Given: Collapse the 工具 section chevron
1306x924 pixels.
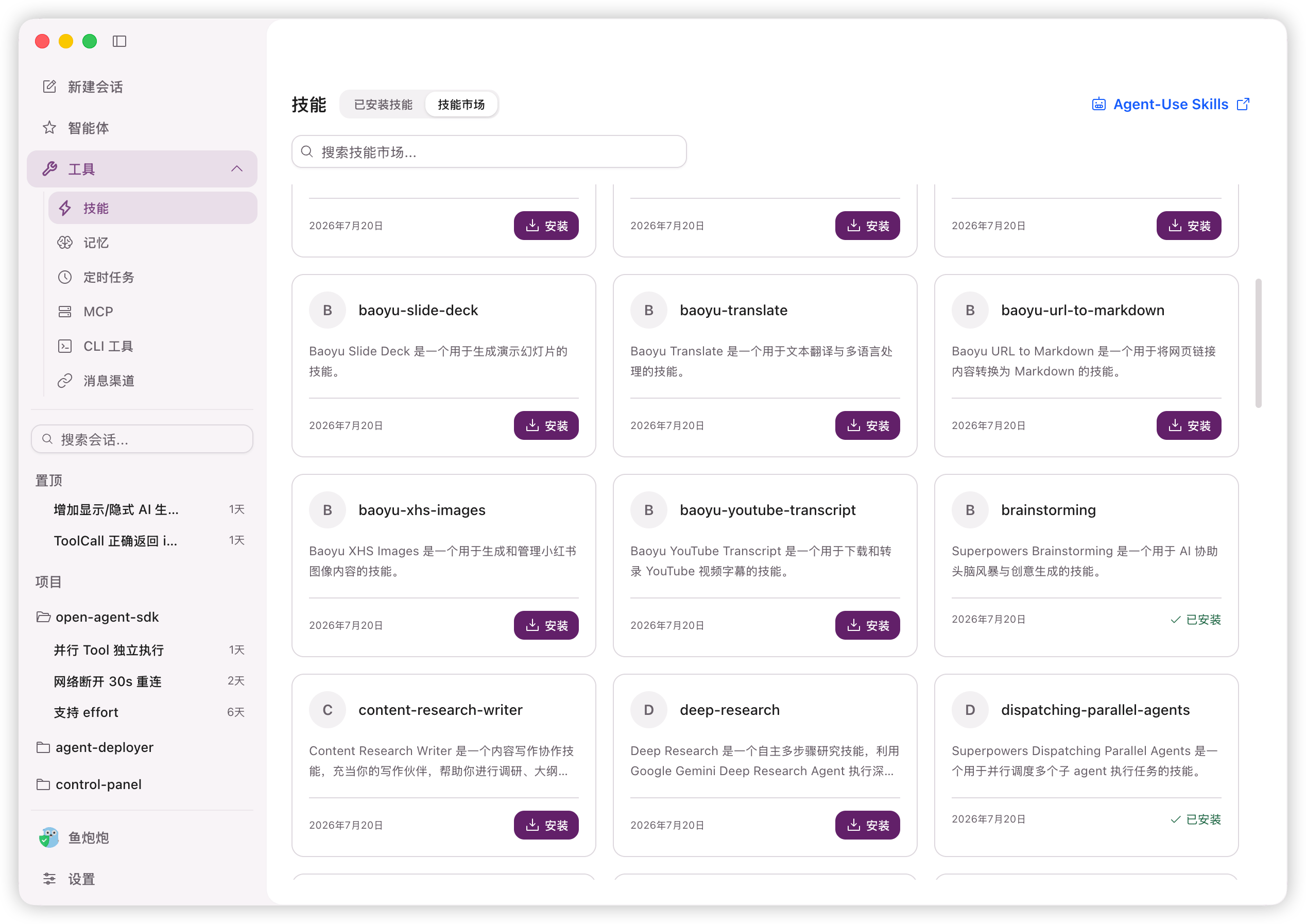Looking at the screenshot, I should 236,168.
